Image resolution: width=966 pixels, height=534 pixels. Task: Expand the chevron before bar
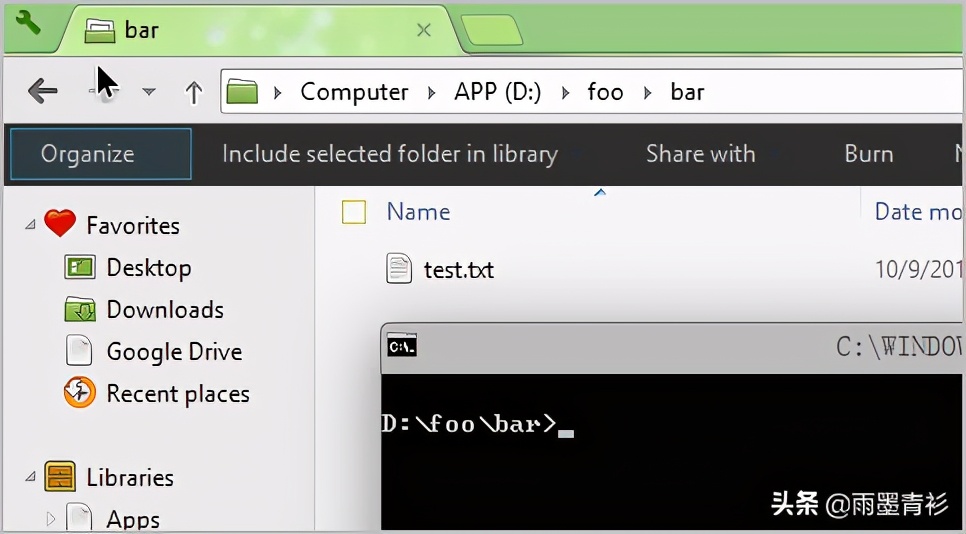647,92
